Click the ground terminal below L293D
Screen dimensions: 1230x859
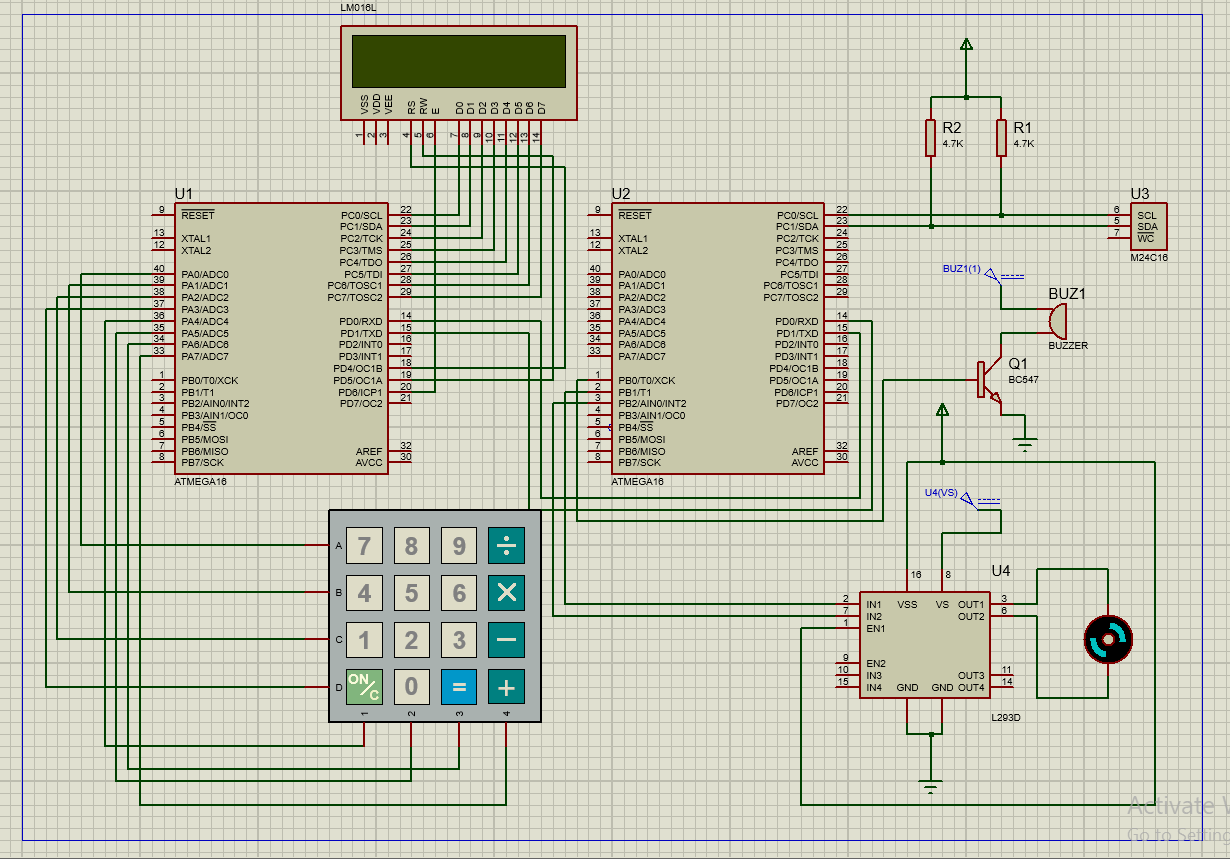tap(929, 786)
